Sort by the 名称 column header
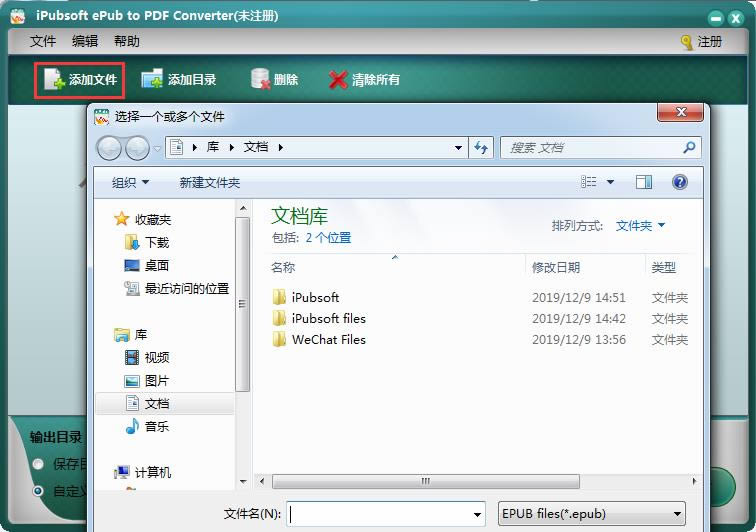Screen dimensions: 756x532 coord(283,267)
